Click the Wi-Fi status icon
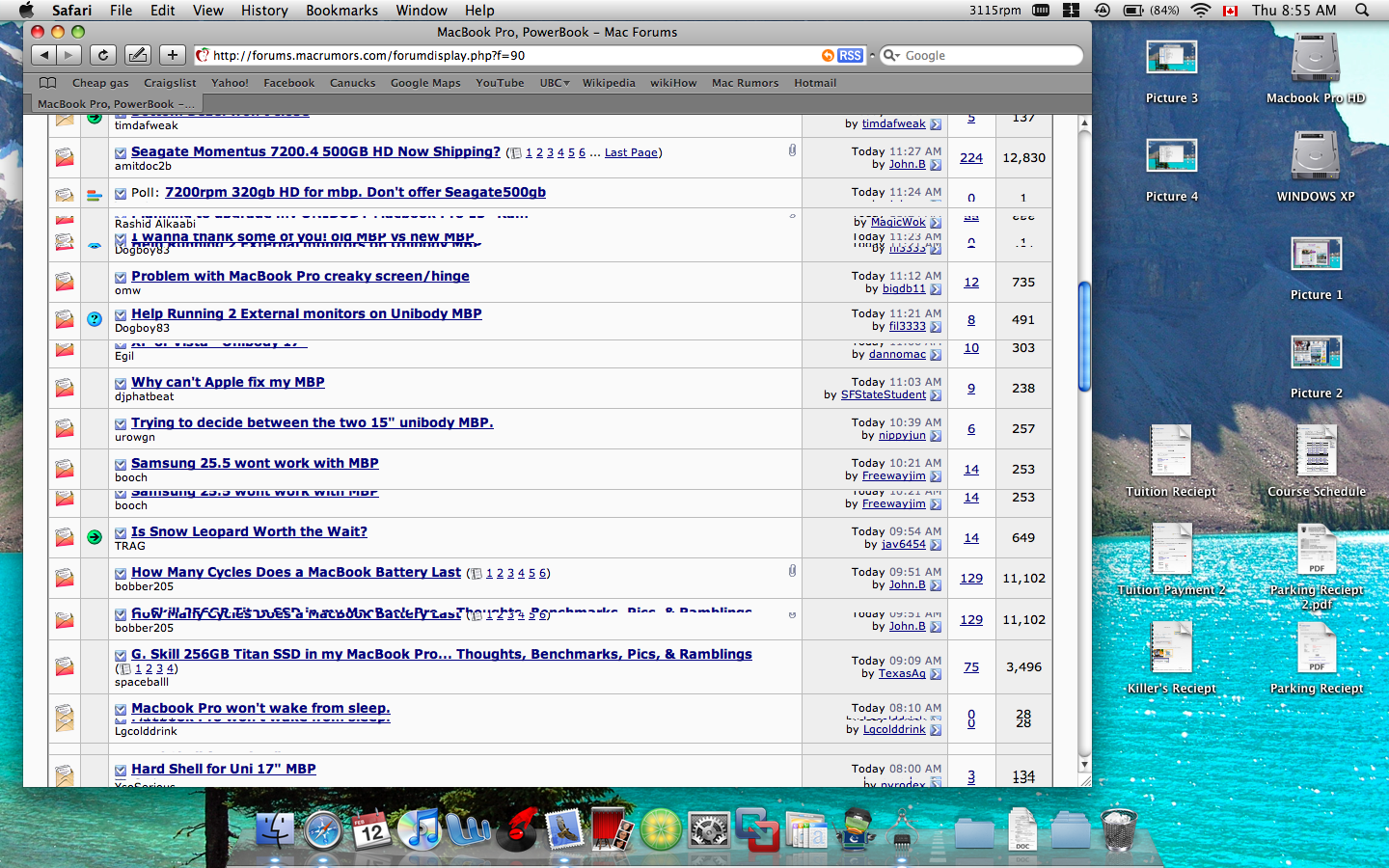 [x=1200, y=10]
